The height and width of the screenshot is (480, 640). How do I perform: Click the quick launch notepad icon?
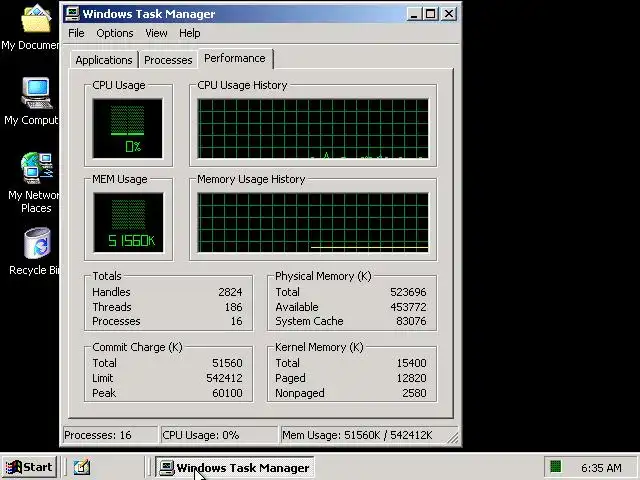click(82, 467)
